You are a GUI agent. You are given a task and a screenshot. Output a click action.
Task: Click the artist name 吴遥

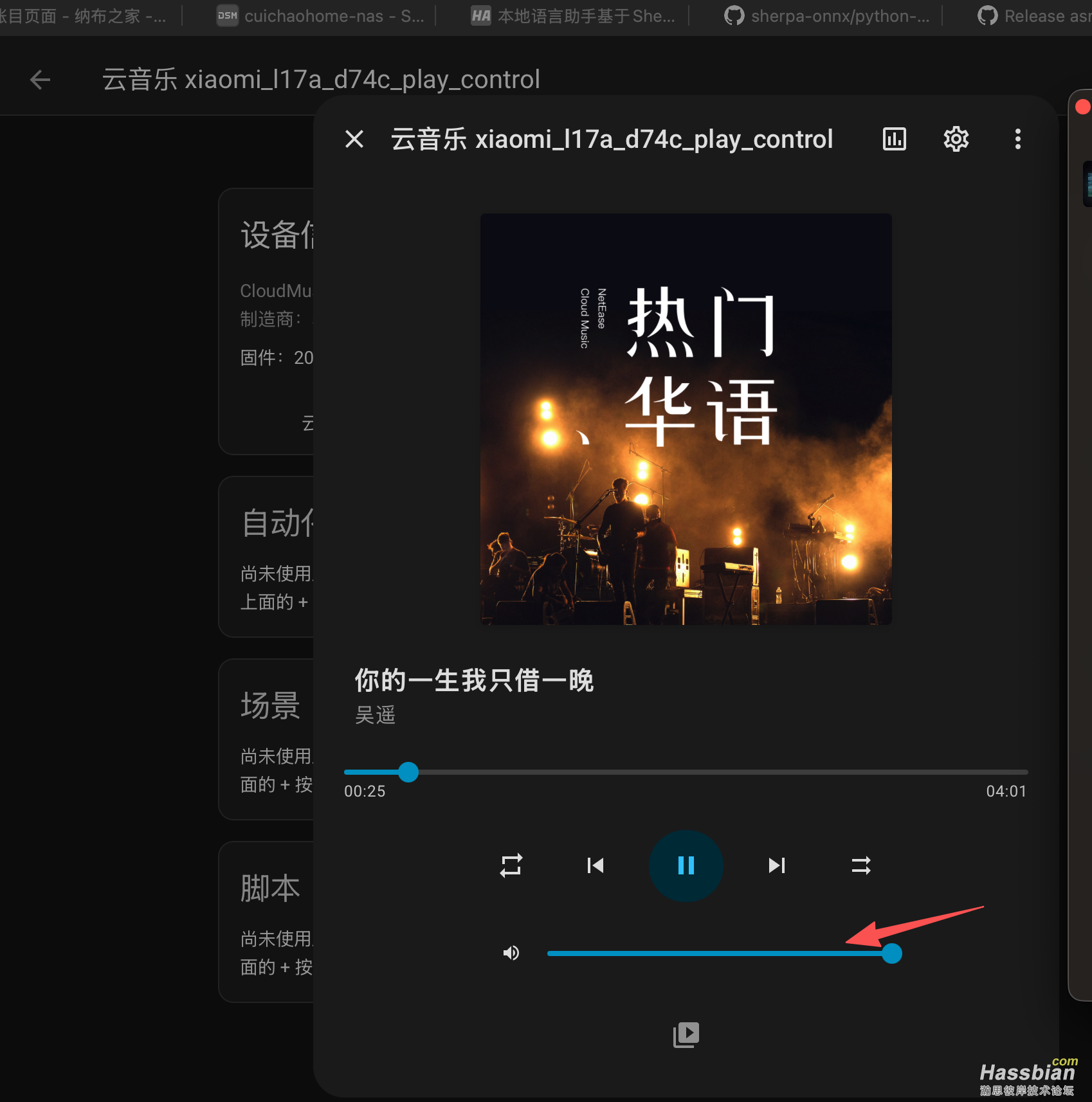tap(375, 715)
